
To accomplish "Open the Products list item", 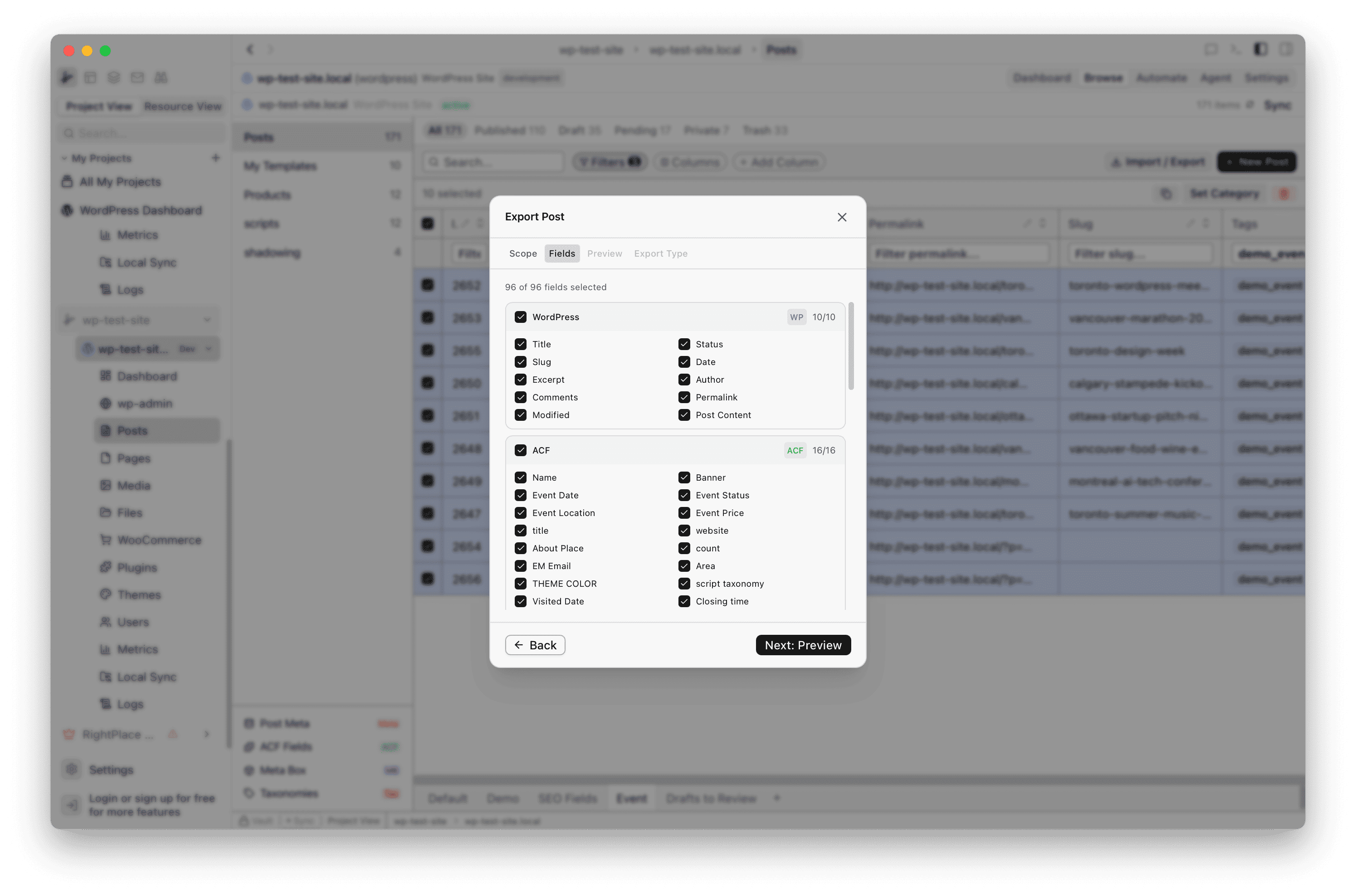I will tap(322, 195).
